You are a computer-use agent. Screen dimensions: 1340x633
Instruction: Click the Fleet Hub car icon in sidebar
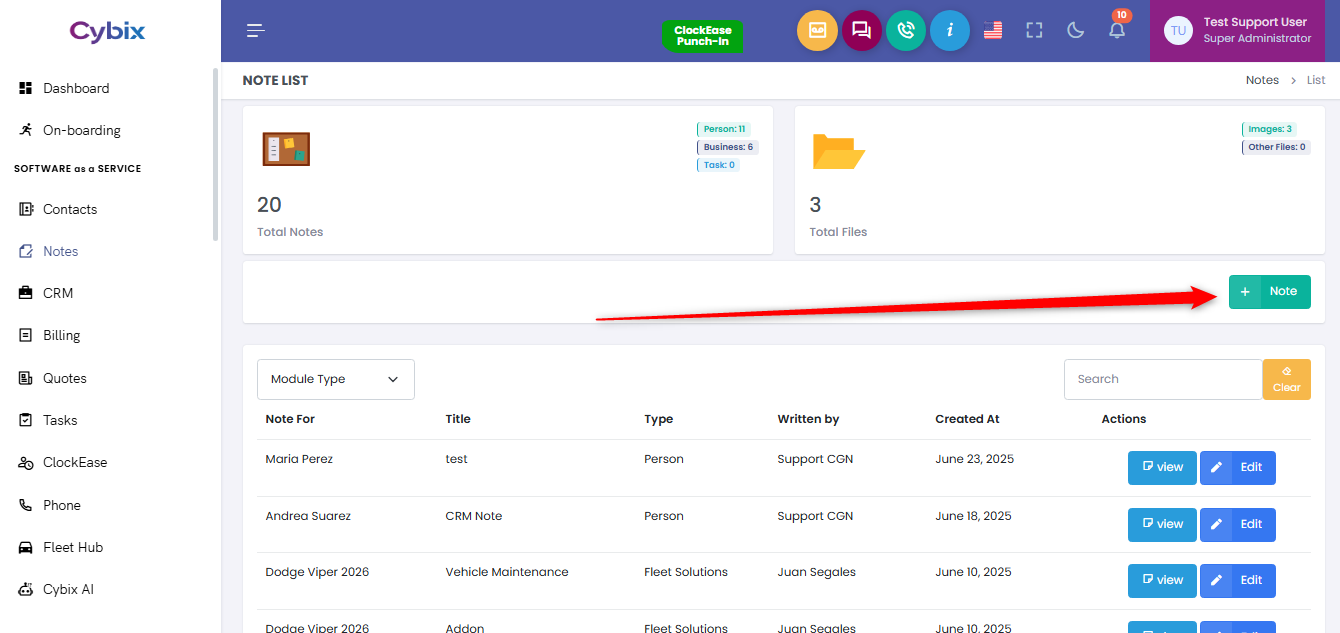pyautogui.click(x=26, y=547)
